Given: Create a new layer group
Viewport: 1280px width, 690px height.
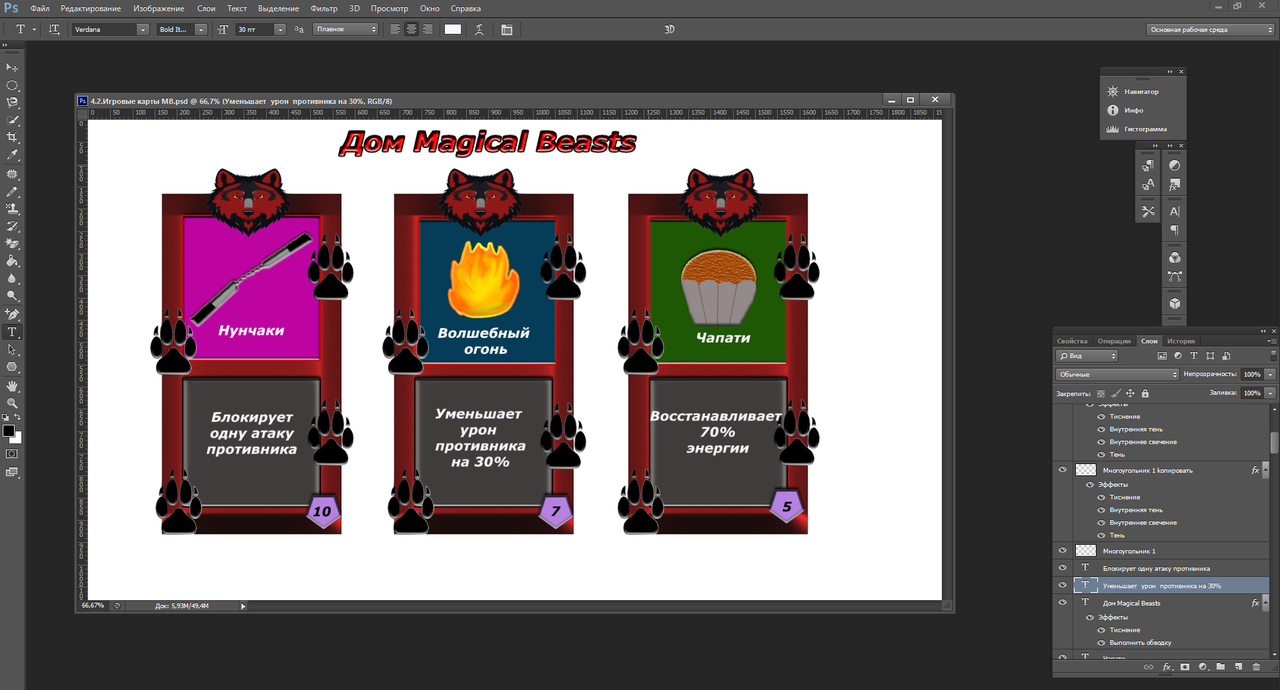Looking at the screenshot, I should (1220, 666).
